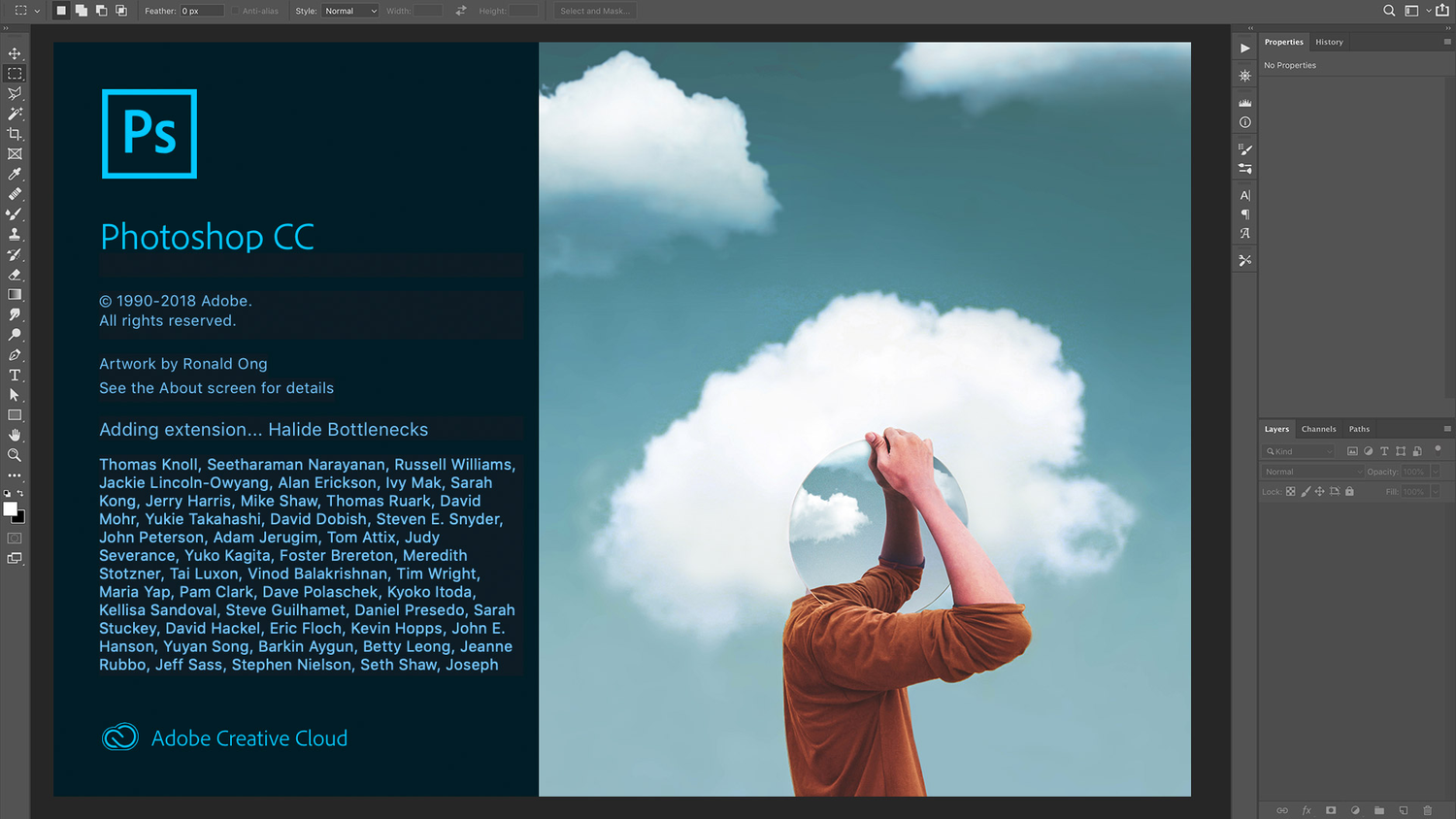Select the Clone Stamp tool
1456x819 pixels.
(15, 234)
